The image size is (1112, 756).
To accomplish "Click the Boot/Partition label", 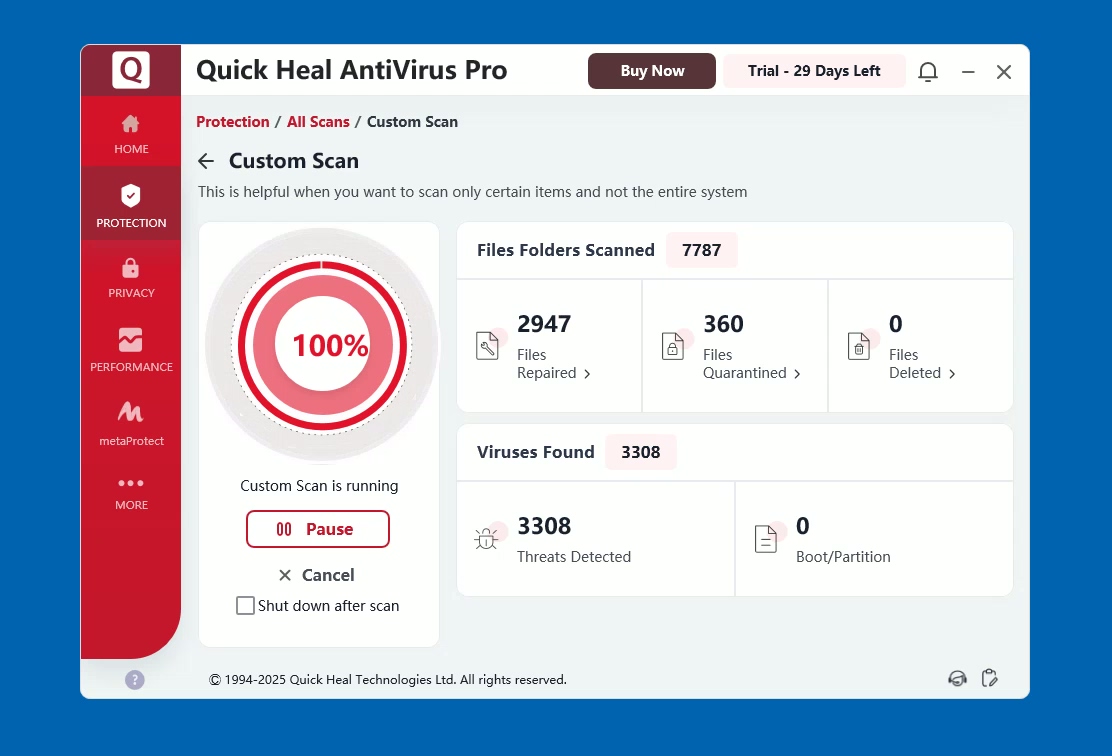I will (843, 557).
